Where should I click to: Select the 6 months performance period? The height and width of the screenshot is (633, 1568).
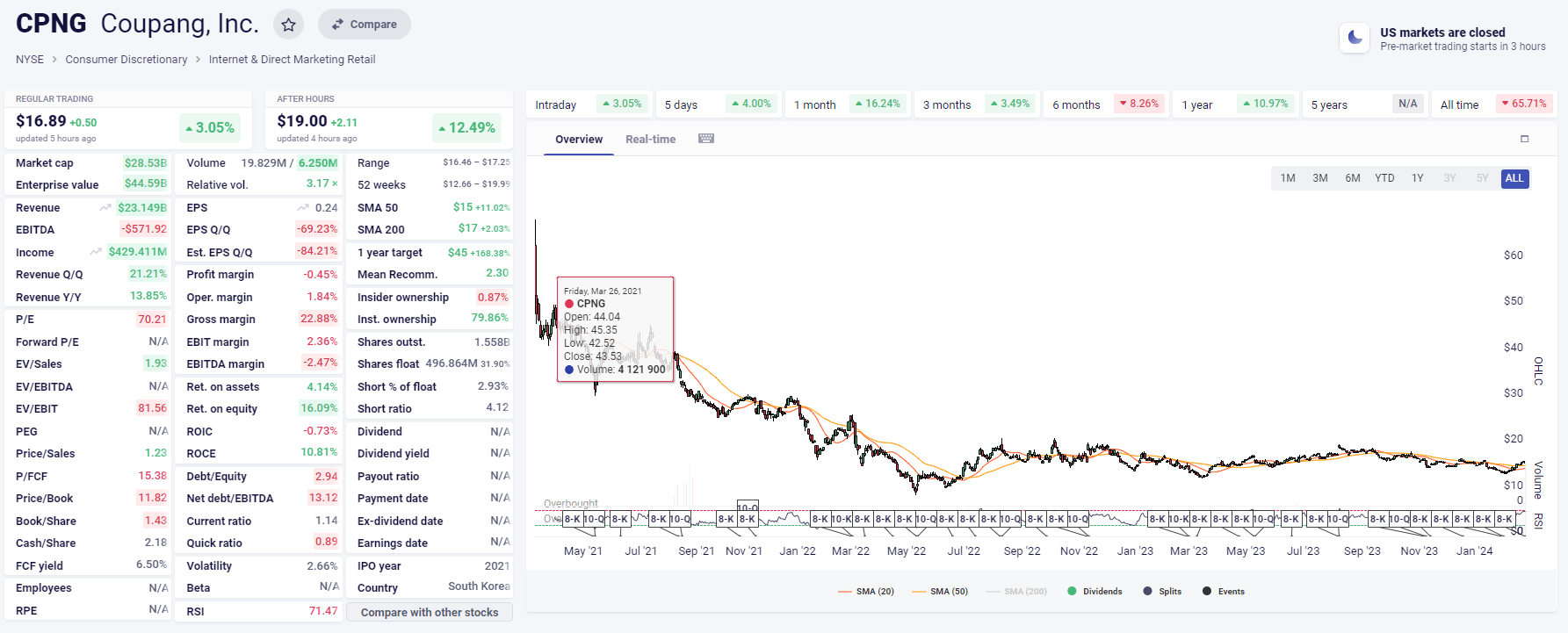(x=1106, y=104)
